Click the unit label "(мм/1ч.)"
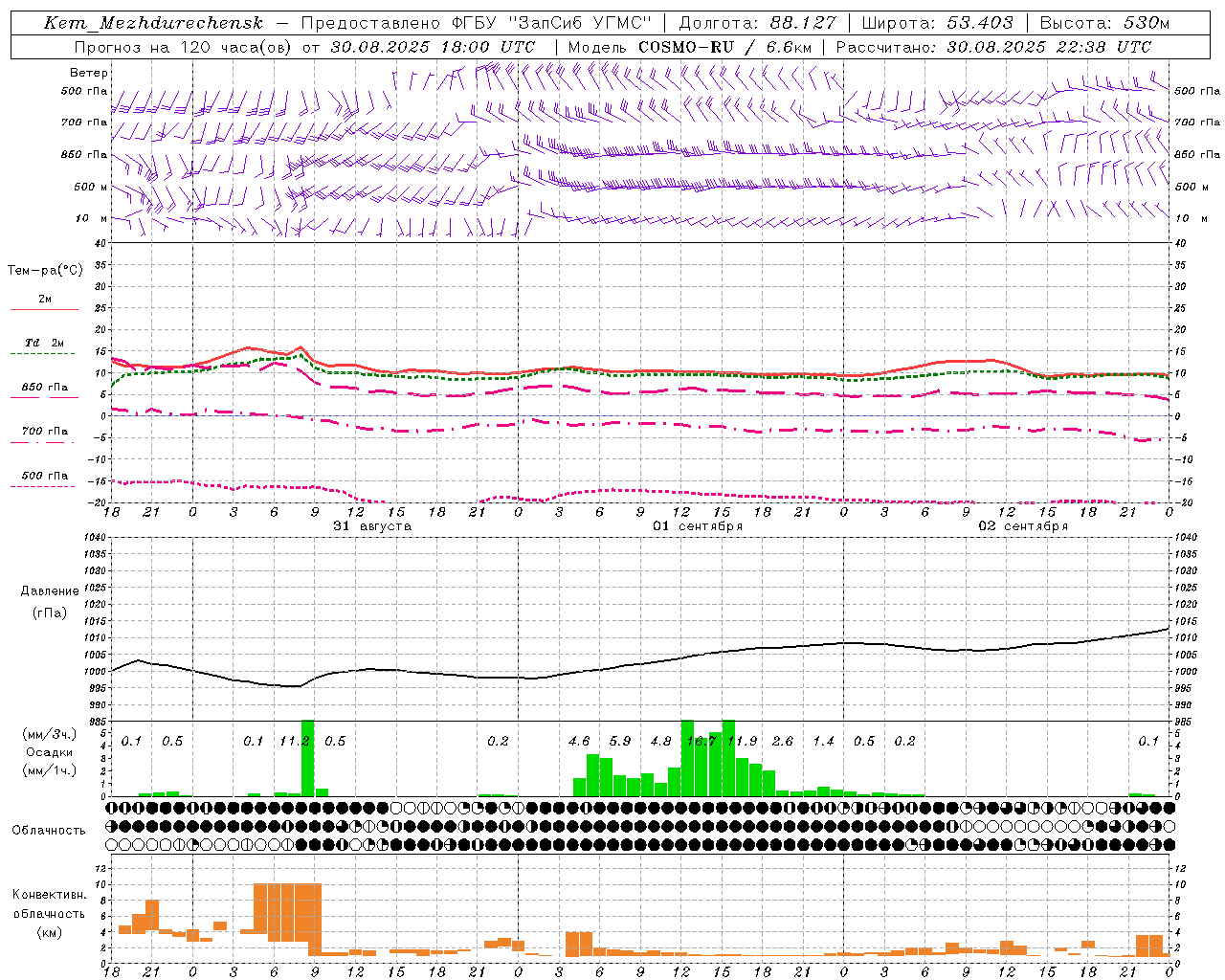 [x=49, y=770]
